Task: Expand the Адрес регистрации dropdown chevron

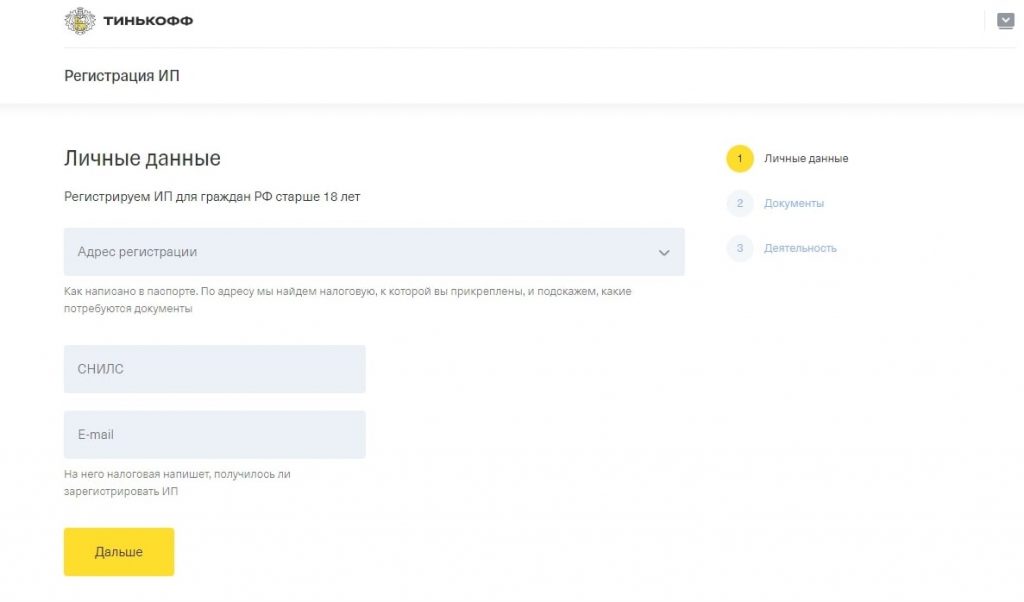Action: pos(664,253)
